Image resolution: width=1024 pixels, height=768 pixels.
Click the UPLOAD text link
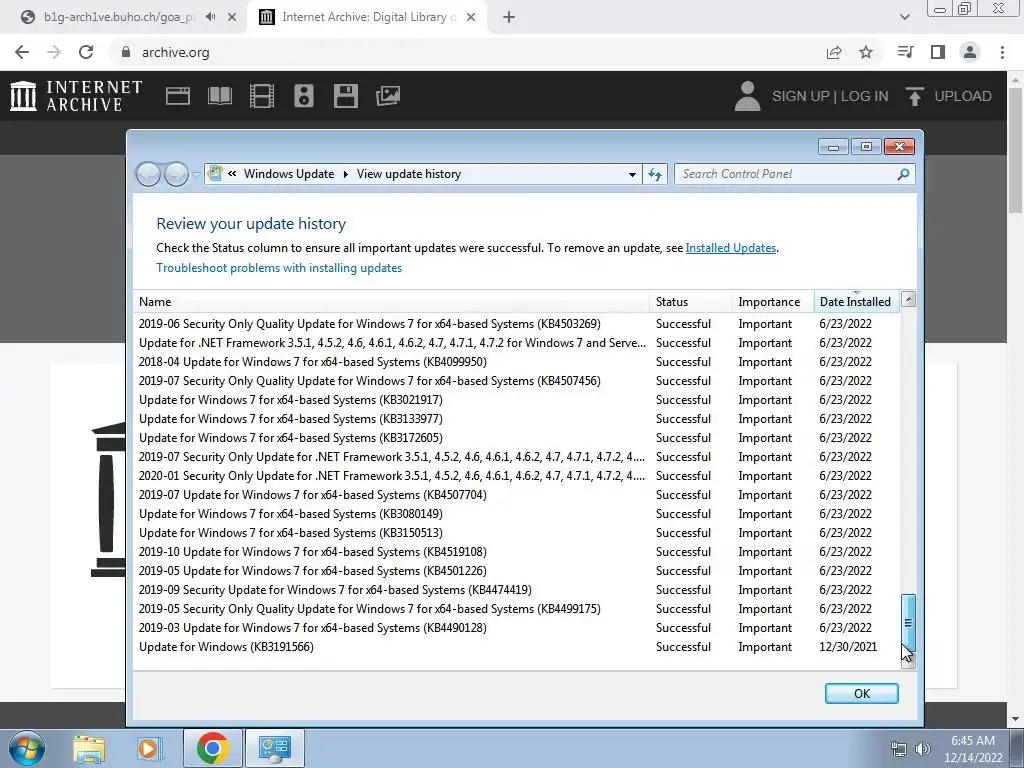(x=963, y=96)
